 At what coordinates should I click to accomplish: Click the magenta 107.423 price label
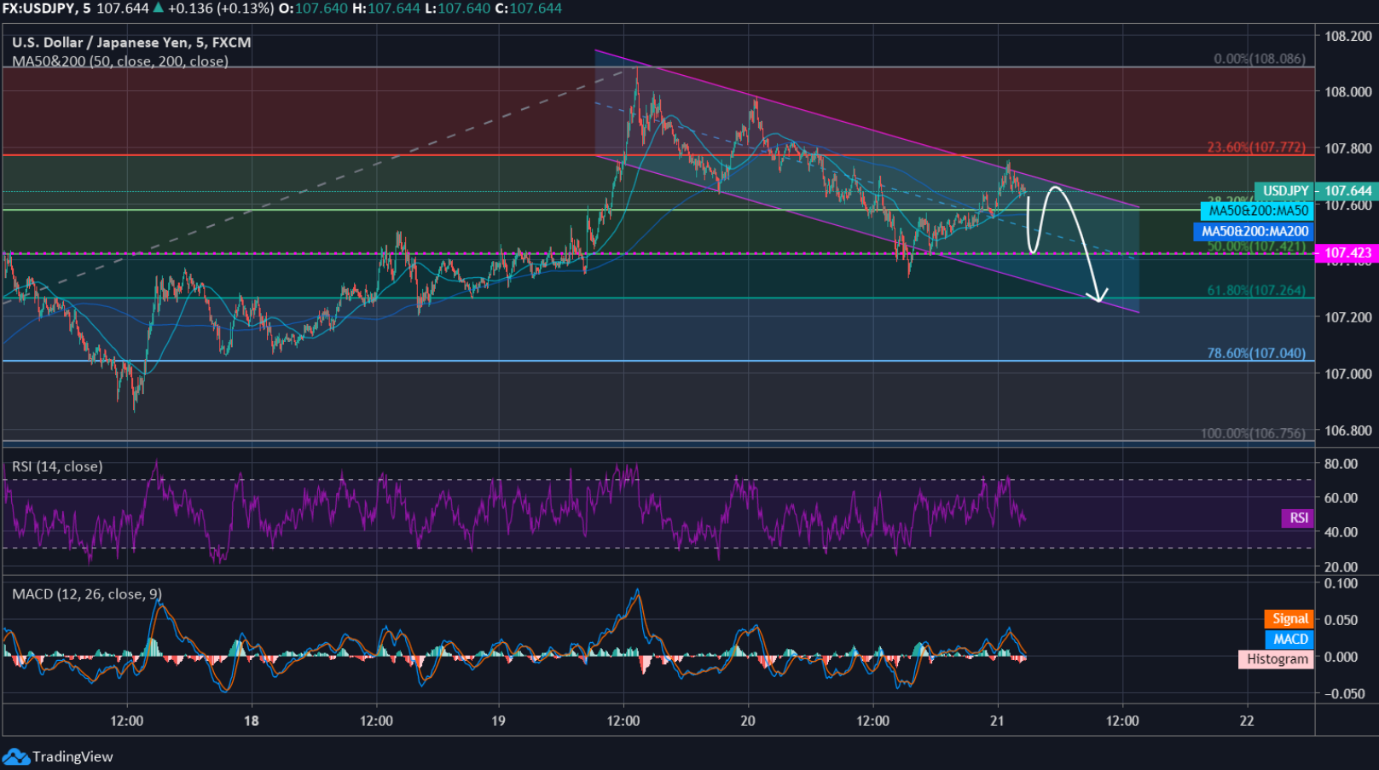[1345, 253]
